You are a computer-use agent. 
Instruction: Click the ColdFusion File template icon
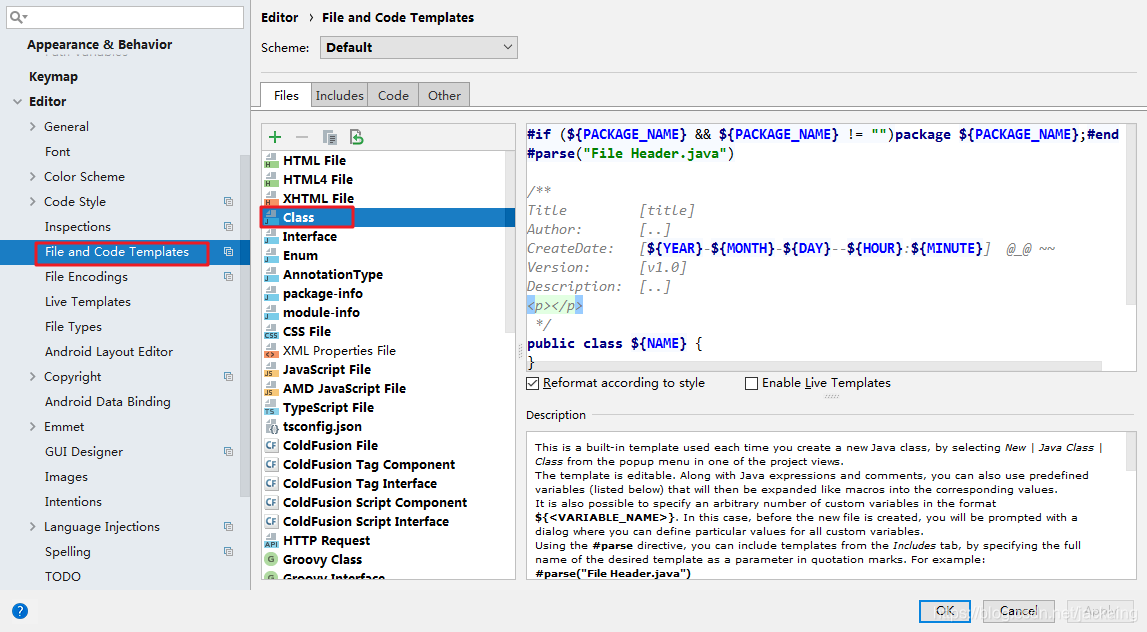tap(271, 445)
